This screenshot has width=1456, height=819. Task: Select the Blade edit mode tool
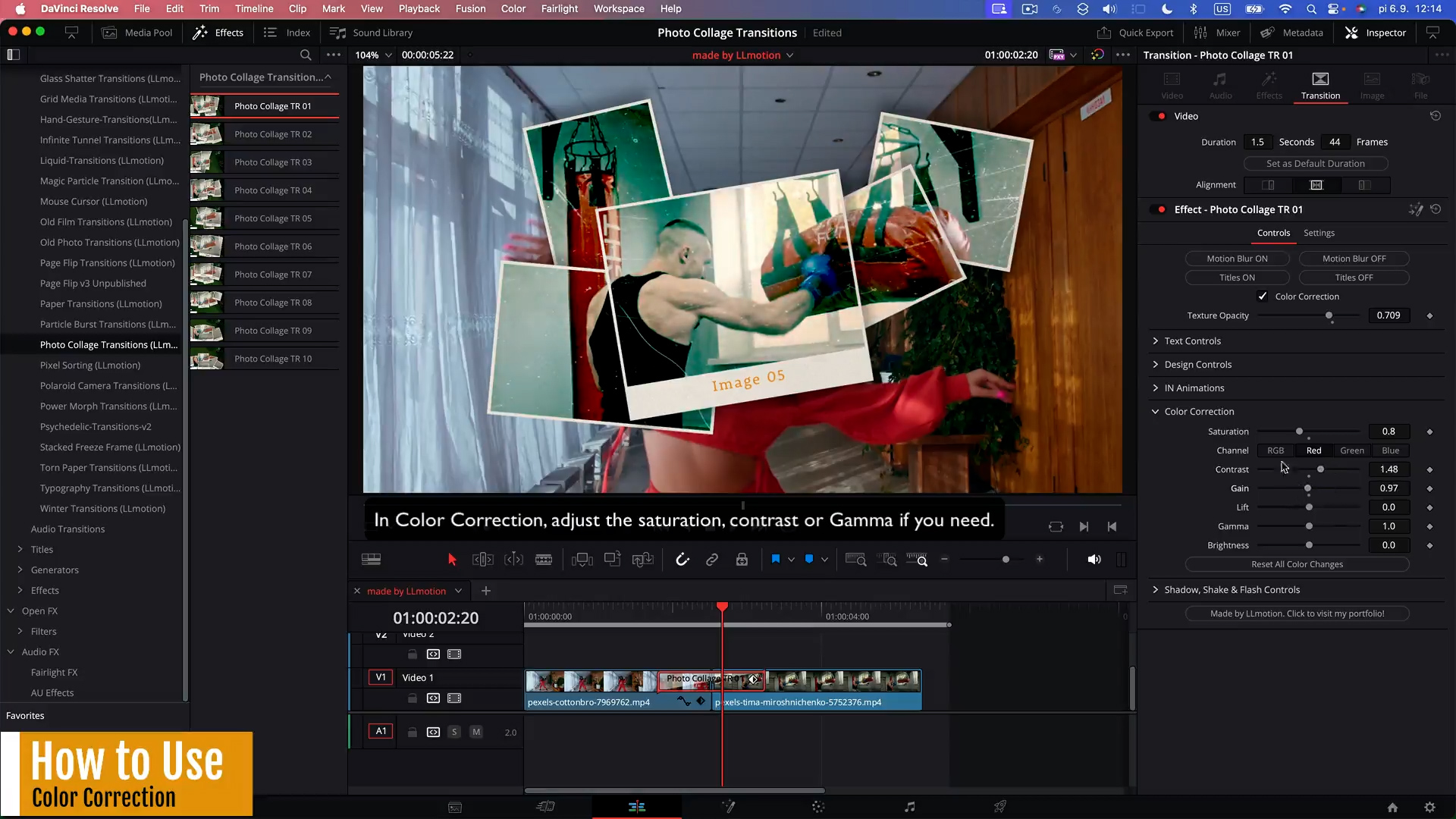(x=544, y=560)
